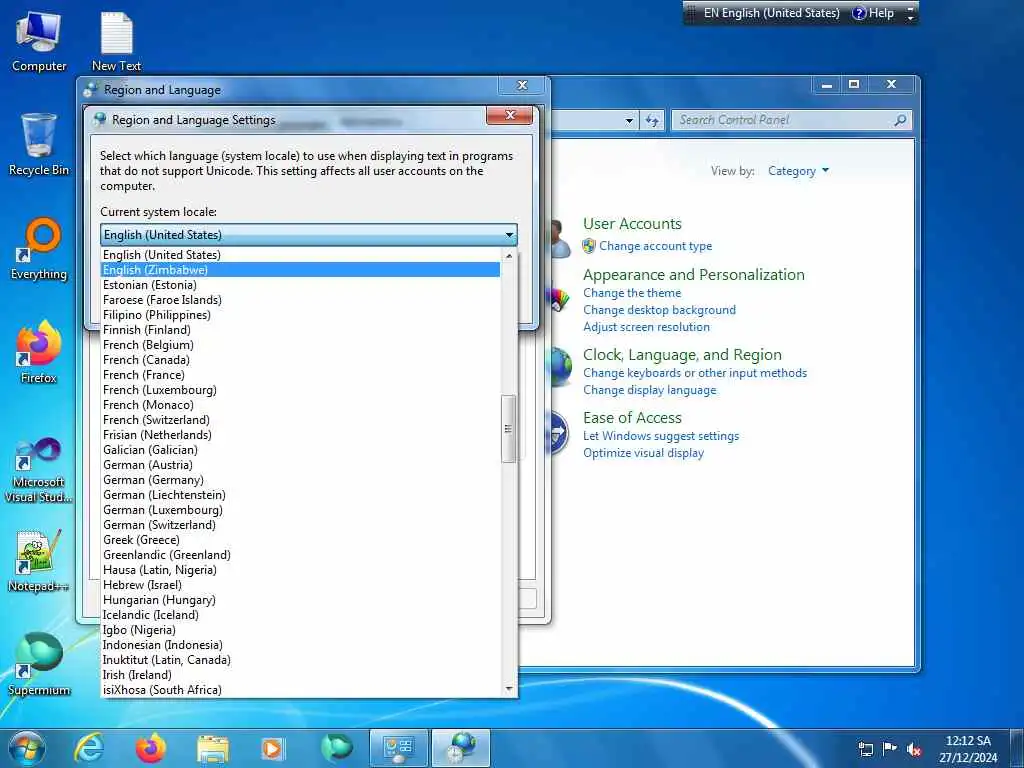Click the Control Panel search magnifier icon

[x=900, y=120]
